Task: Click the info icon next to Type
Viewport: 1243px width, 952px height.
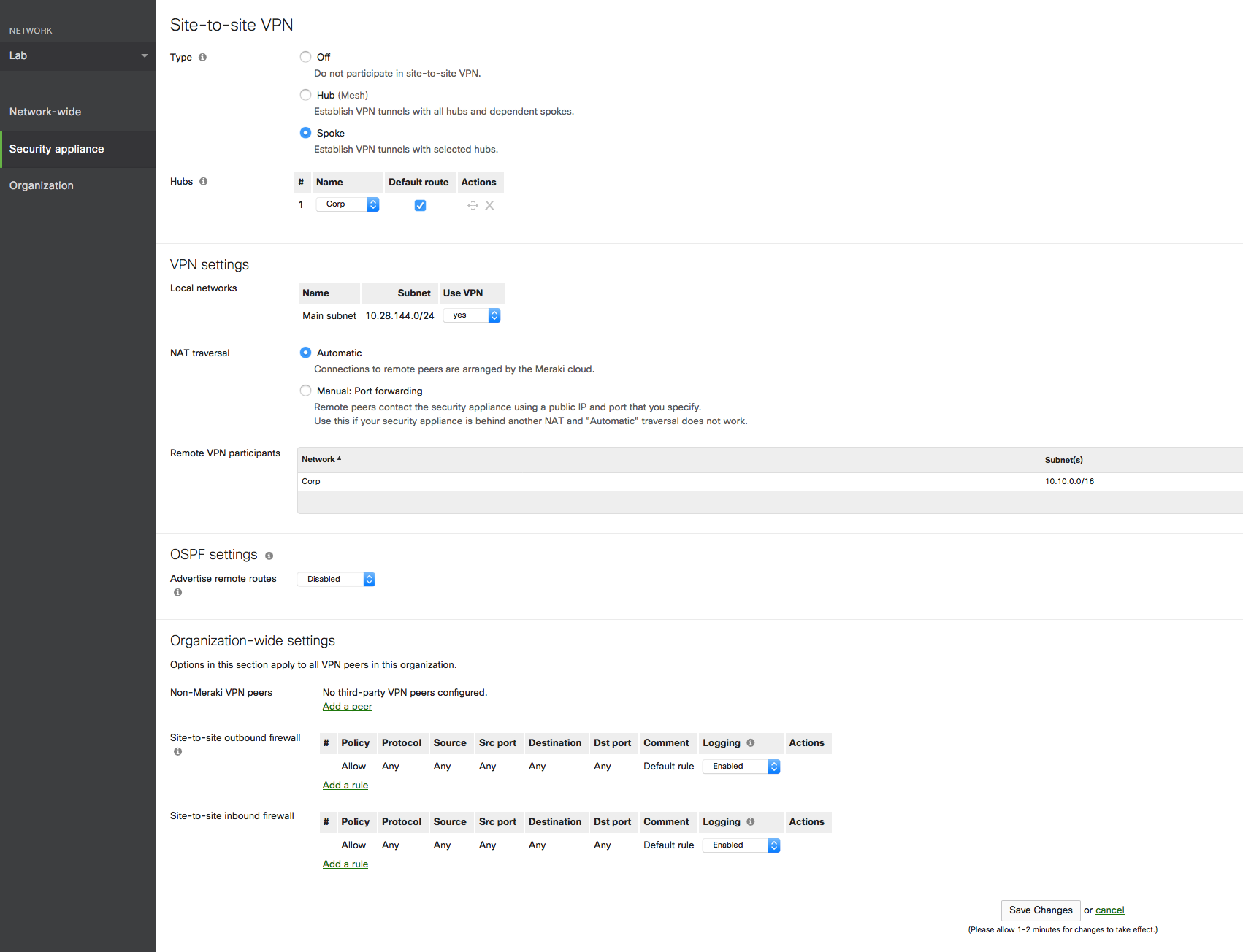Action: (202, 58)
